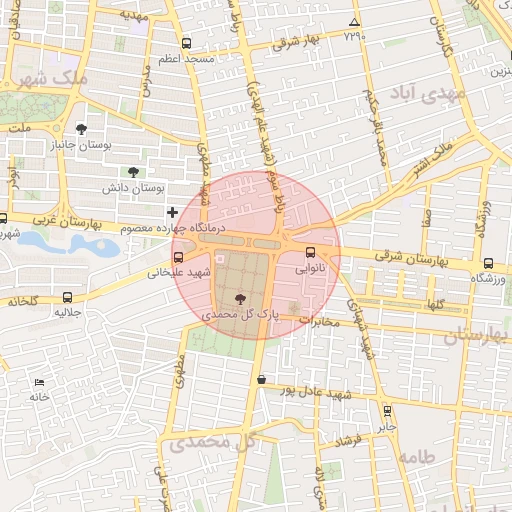
Task: Select the mountain peak marker labeled ۷۲۹۰
Action: 354,22
